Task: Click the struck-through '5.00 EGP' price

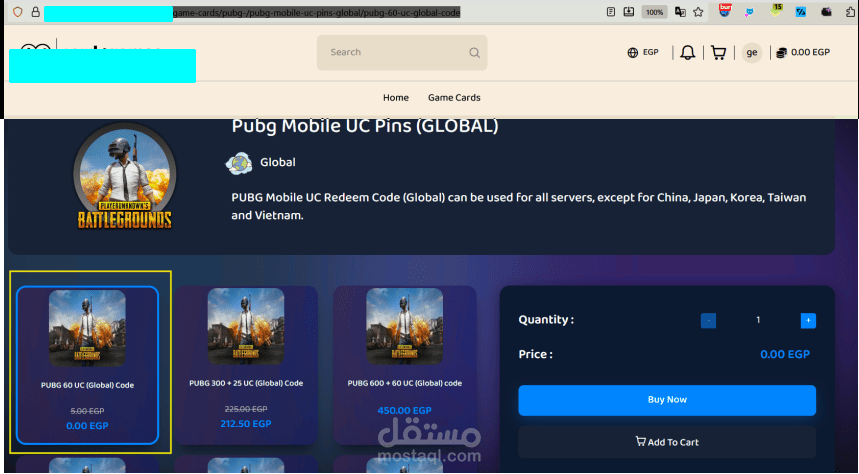Action: (x=87, y=411)
